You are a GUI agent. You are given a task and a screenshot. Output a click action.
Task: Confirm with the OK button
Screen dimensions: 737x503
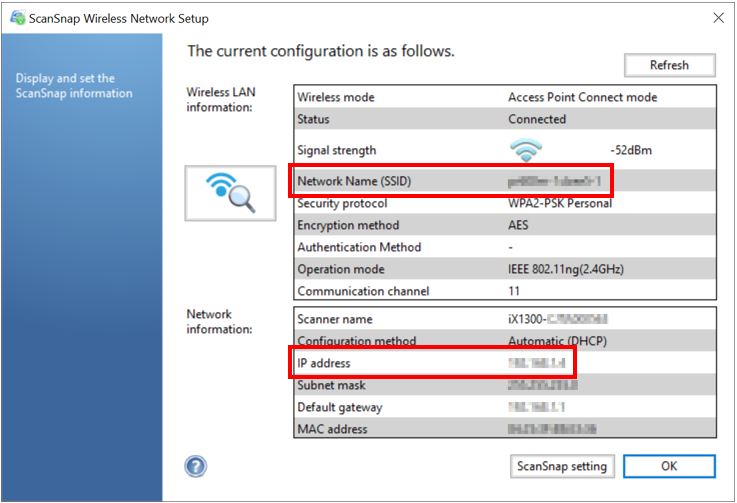point(669,466)
